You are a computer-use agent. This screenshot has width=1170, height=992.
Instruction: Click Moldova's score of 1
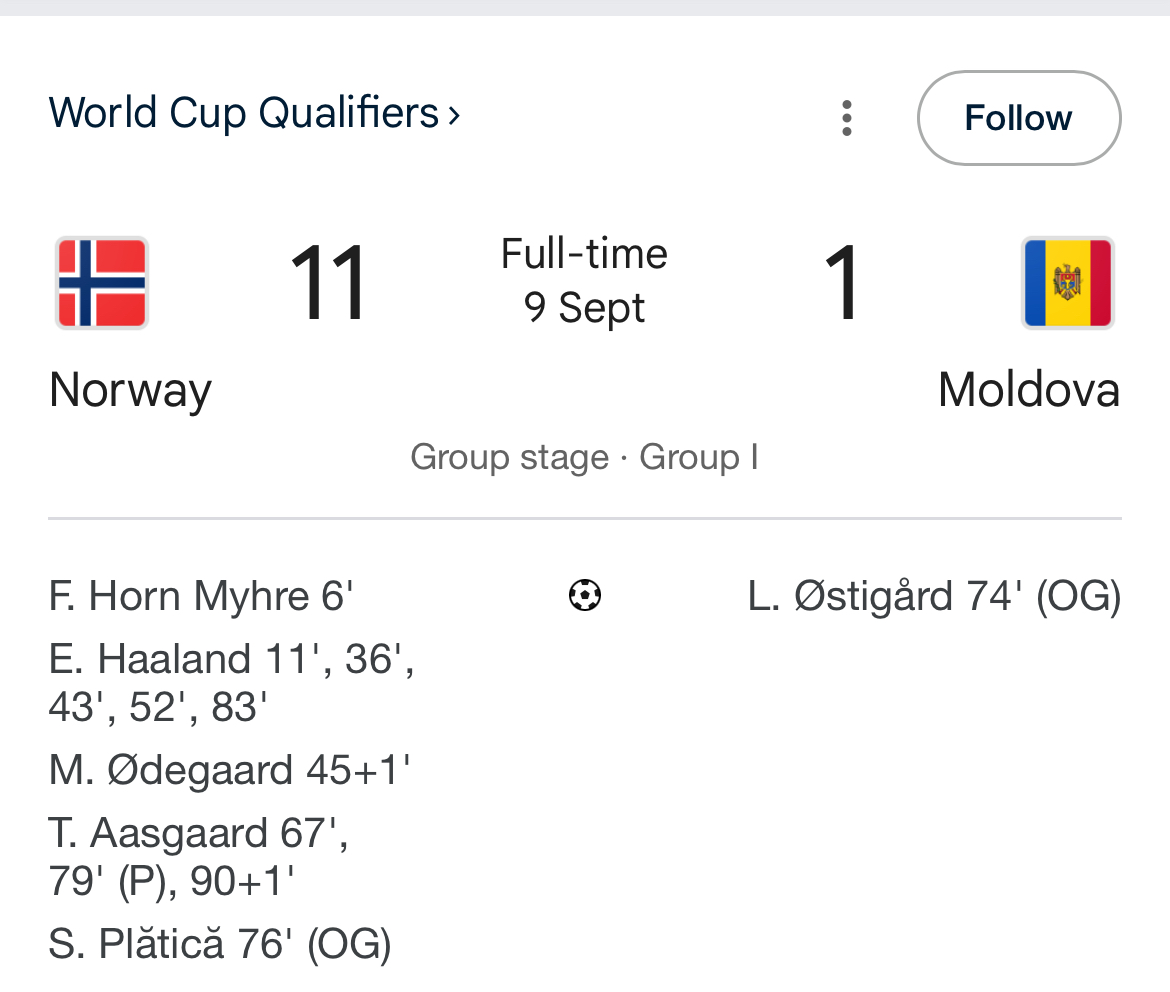842,283
